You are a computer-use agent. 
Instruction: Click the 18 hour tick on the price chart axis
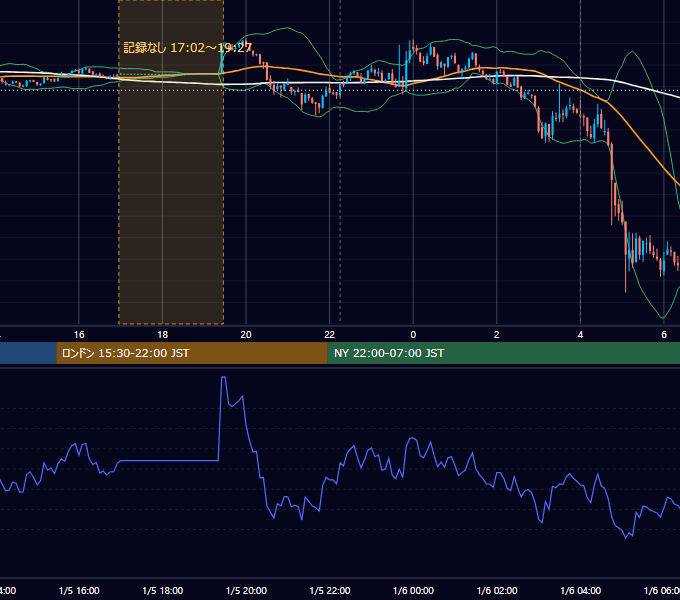(163, 335)
